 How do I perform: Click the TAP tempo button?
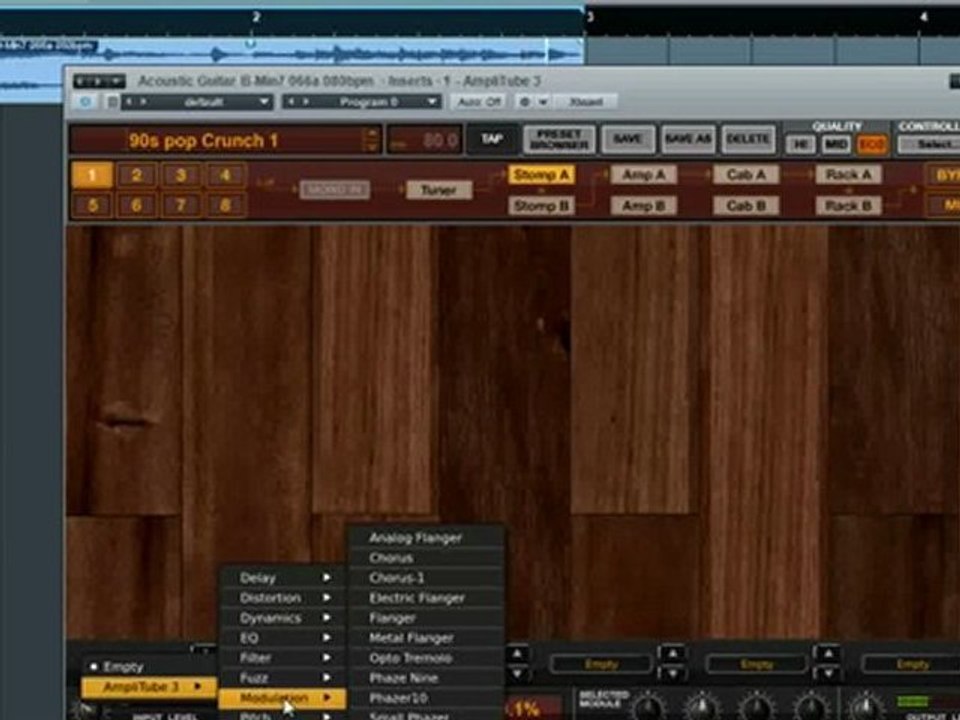[492, 140]
